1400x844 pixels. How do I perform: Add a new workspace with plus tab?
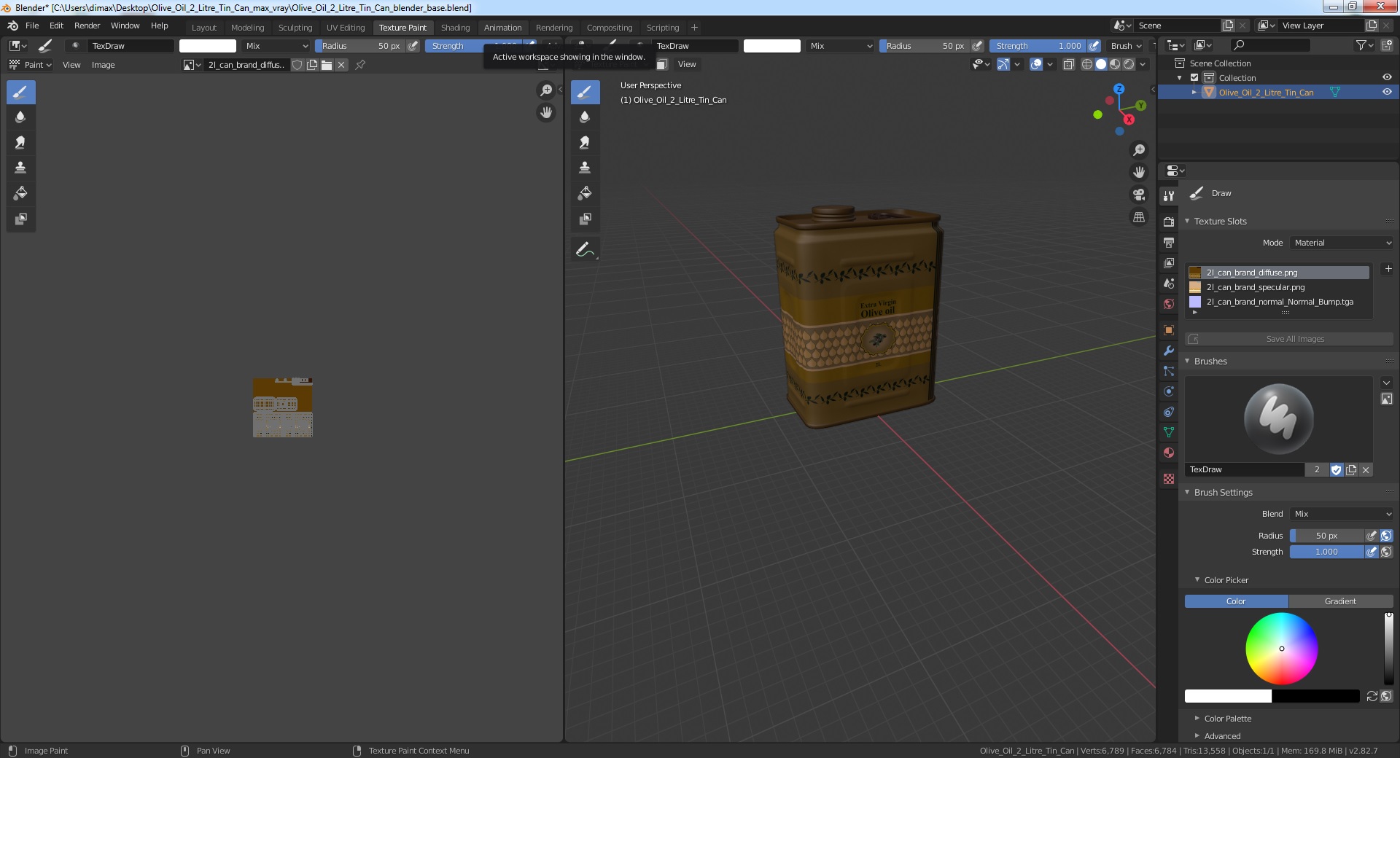(x=694, y=28)
